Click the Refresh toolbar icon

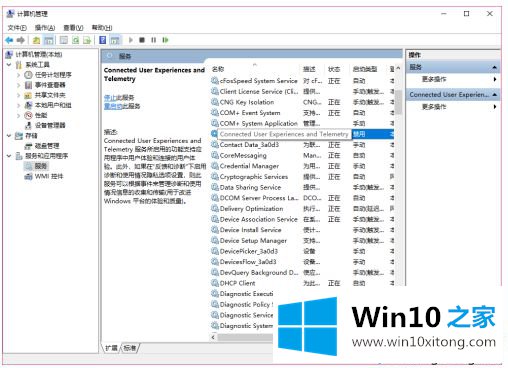click(76, 40)
